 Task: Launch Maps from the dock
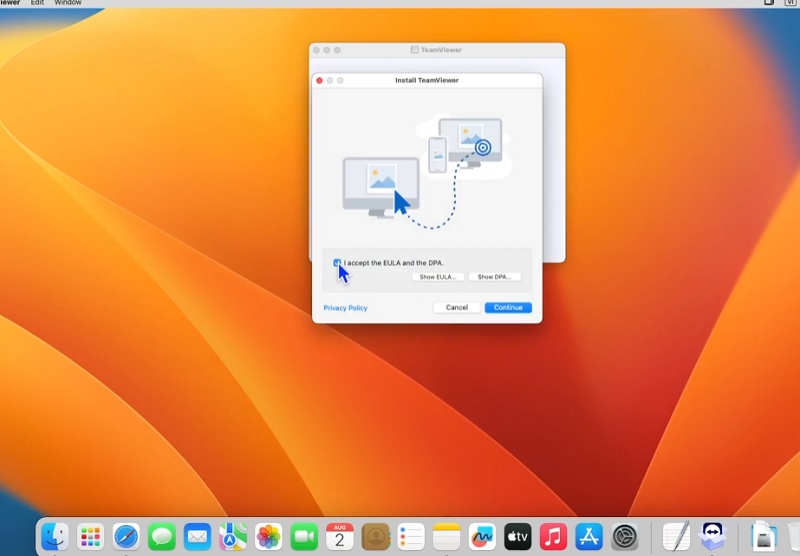click(233, 537)
